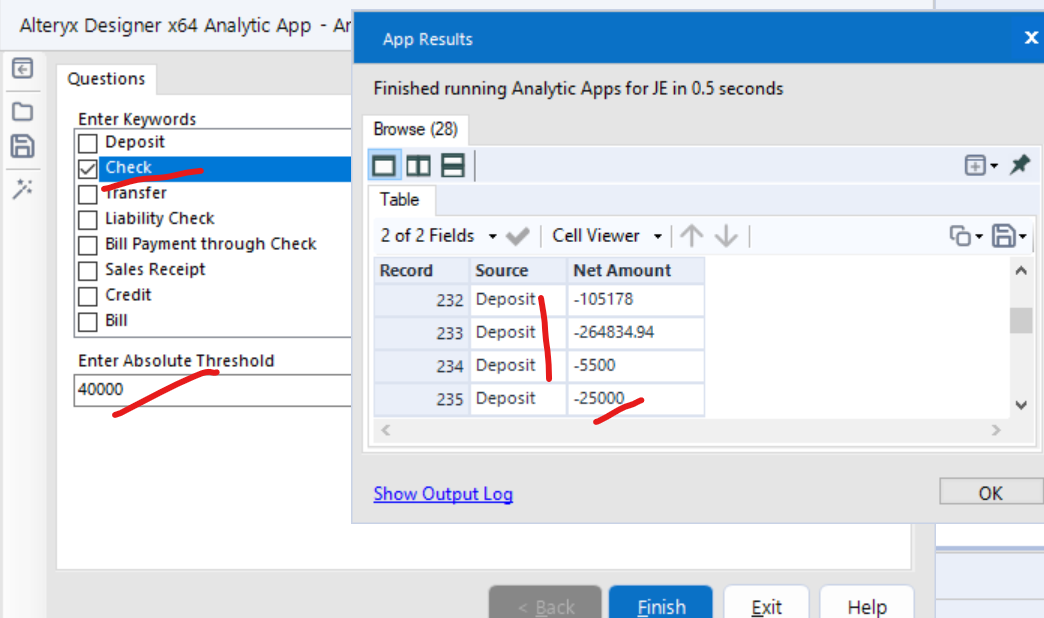Enable the Deposit keyword checkbox
1044x618 pixels.
point(87,142)
